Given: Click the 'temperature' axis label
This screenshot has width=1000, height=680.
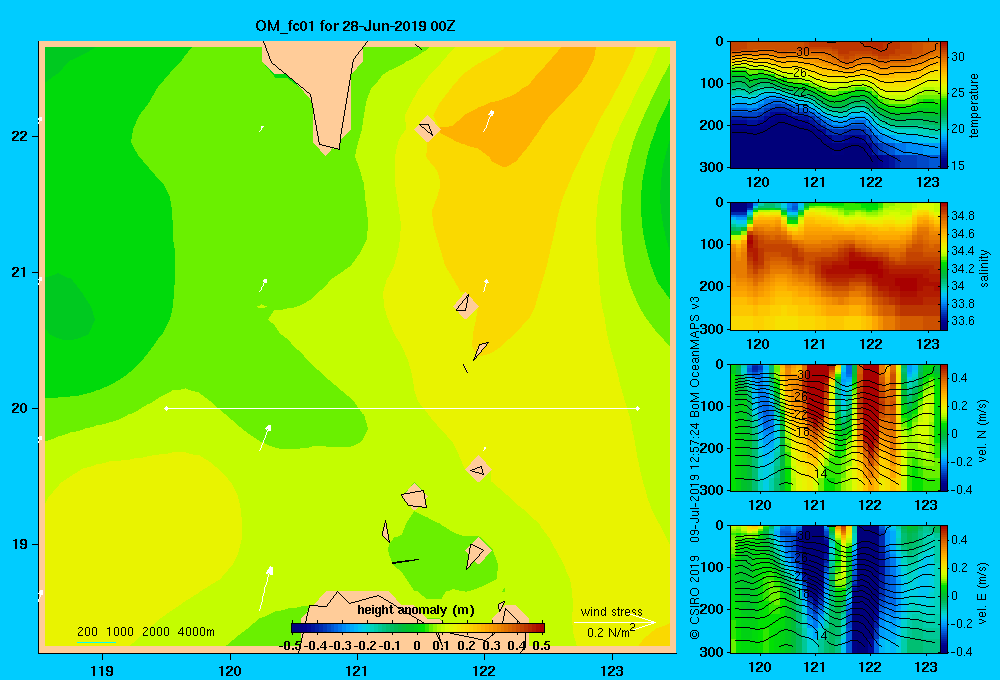Looking at the screenshot, I should tap(974, 105).
